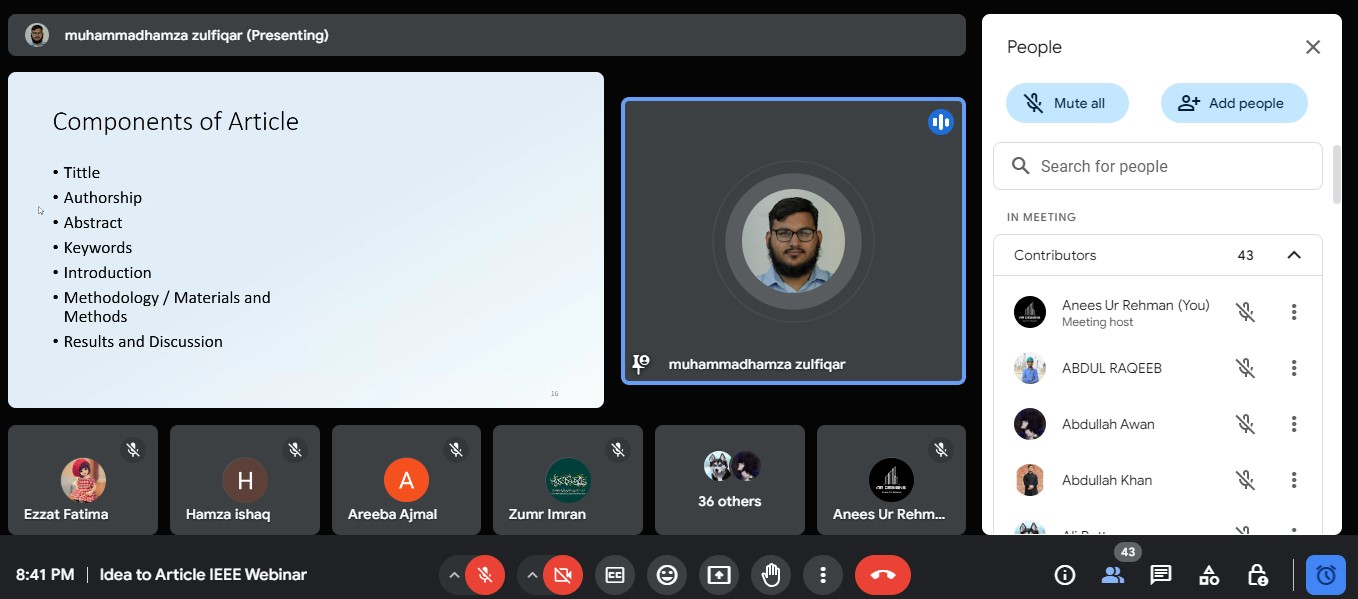
Task: Raise hand using the hand icon
Action: tap(771, 575)
